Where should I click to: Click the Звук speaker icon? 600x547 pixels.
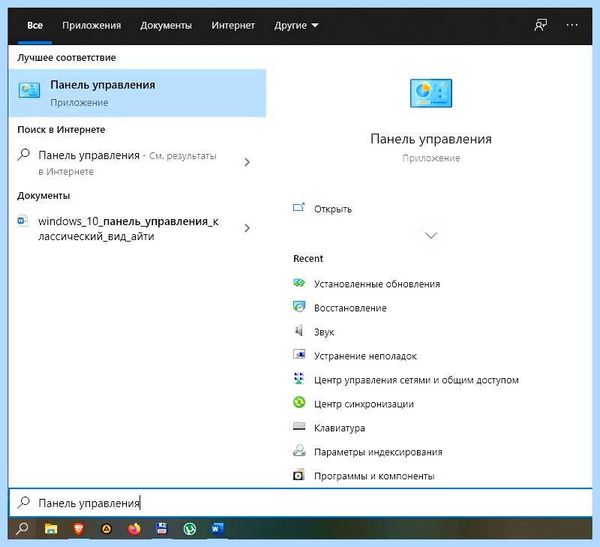(x=299, y=331)
